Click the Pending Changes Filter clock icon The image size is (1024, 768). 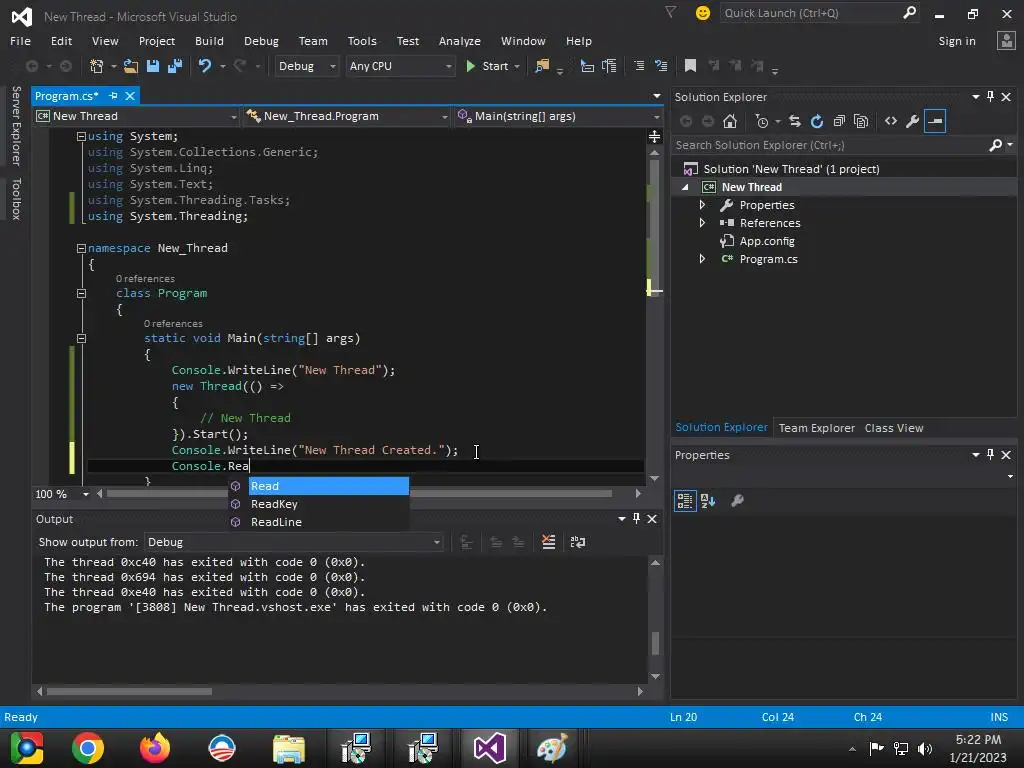pos(761,121)
